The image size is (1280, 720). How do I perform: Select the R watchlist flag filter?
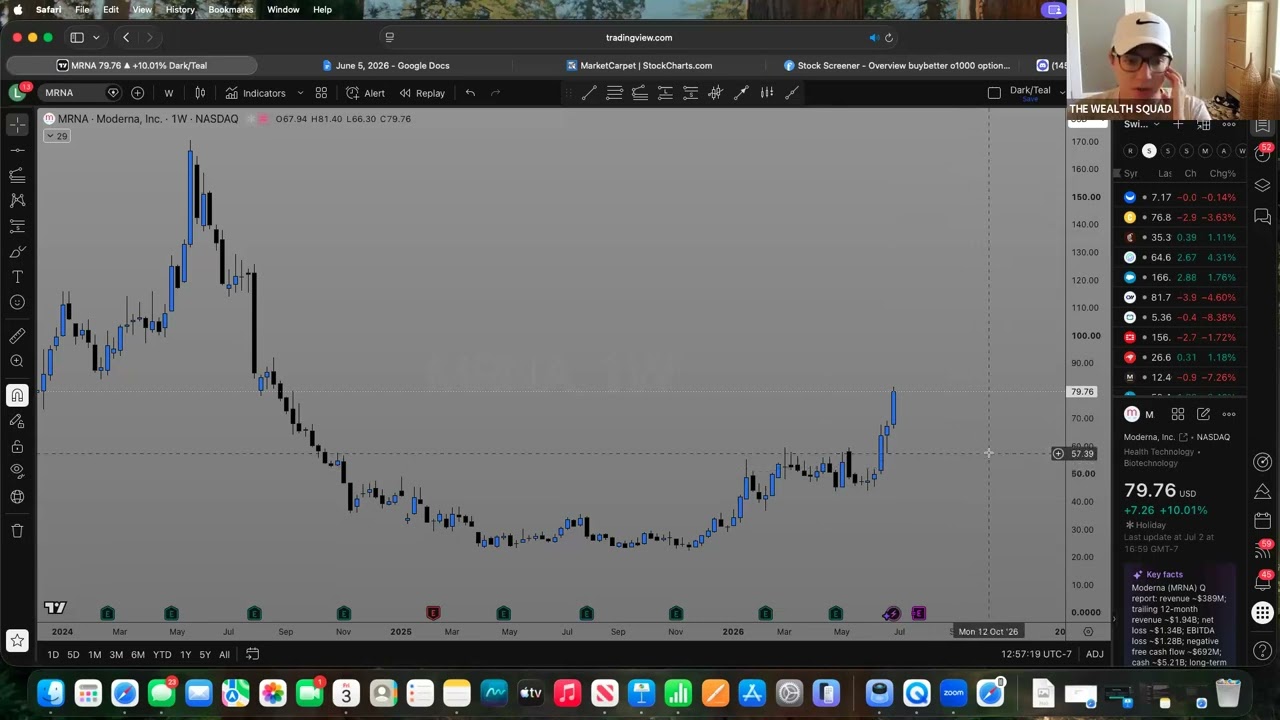pyautogui.click(x=1130, y=151)
